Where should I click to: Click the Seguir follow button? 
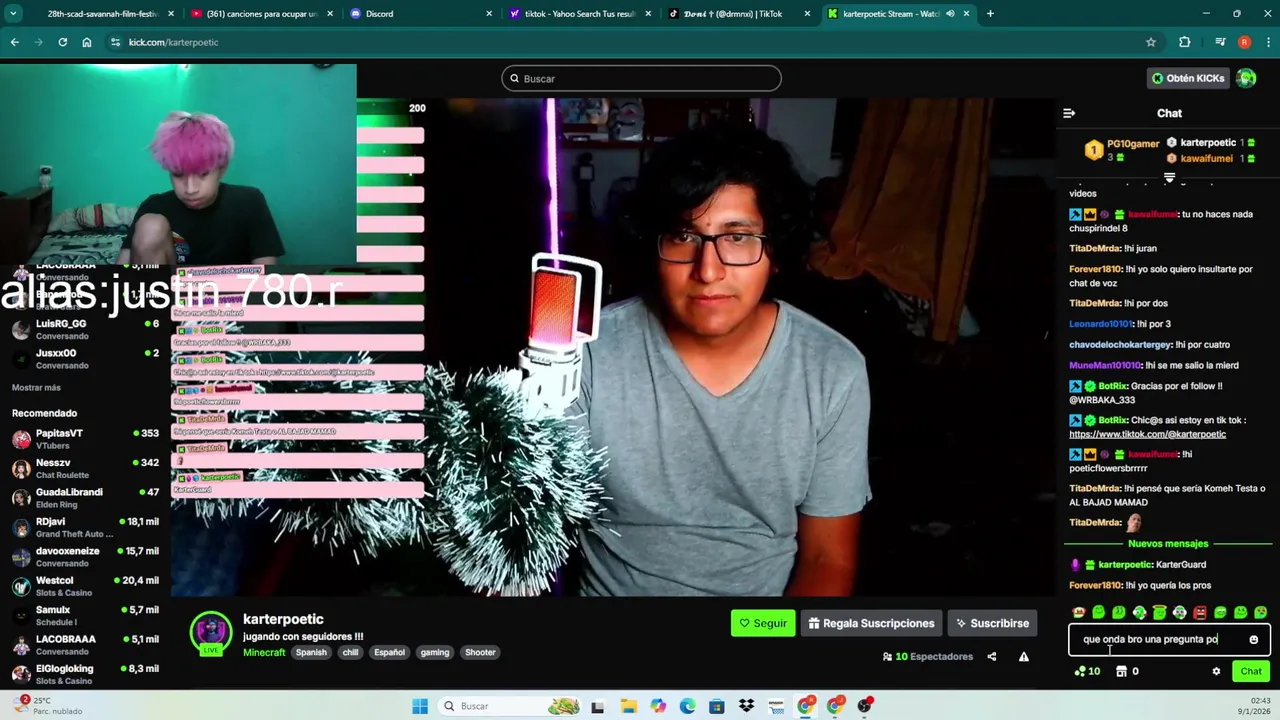[763, 623]
